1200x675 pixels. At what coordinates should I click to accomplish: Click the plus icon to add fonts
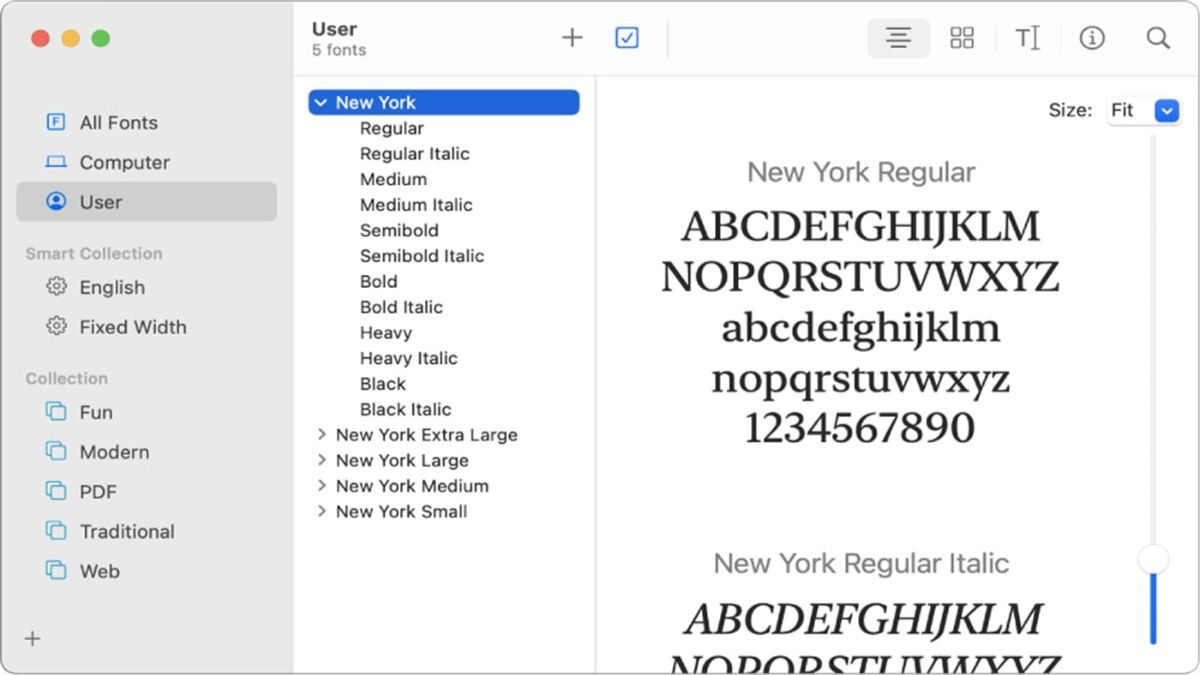coord(572,38)
